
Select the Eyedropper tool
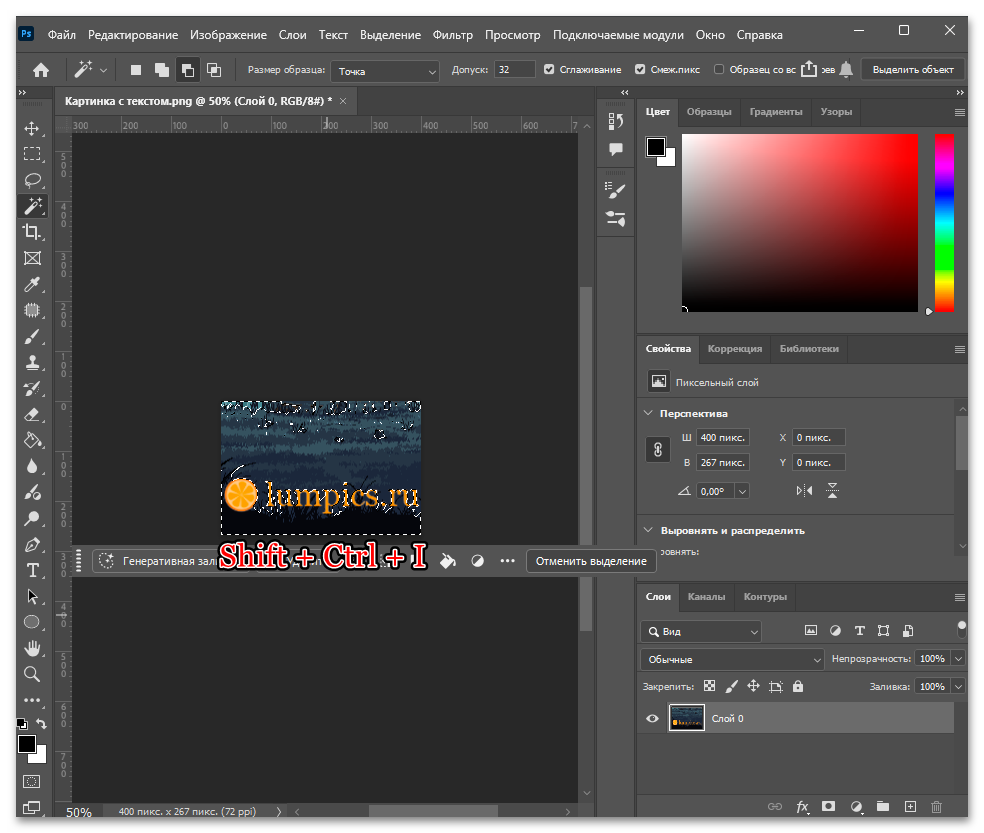32,284
